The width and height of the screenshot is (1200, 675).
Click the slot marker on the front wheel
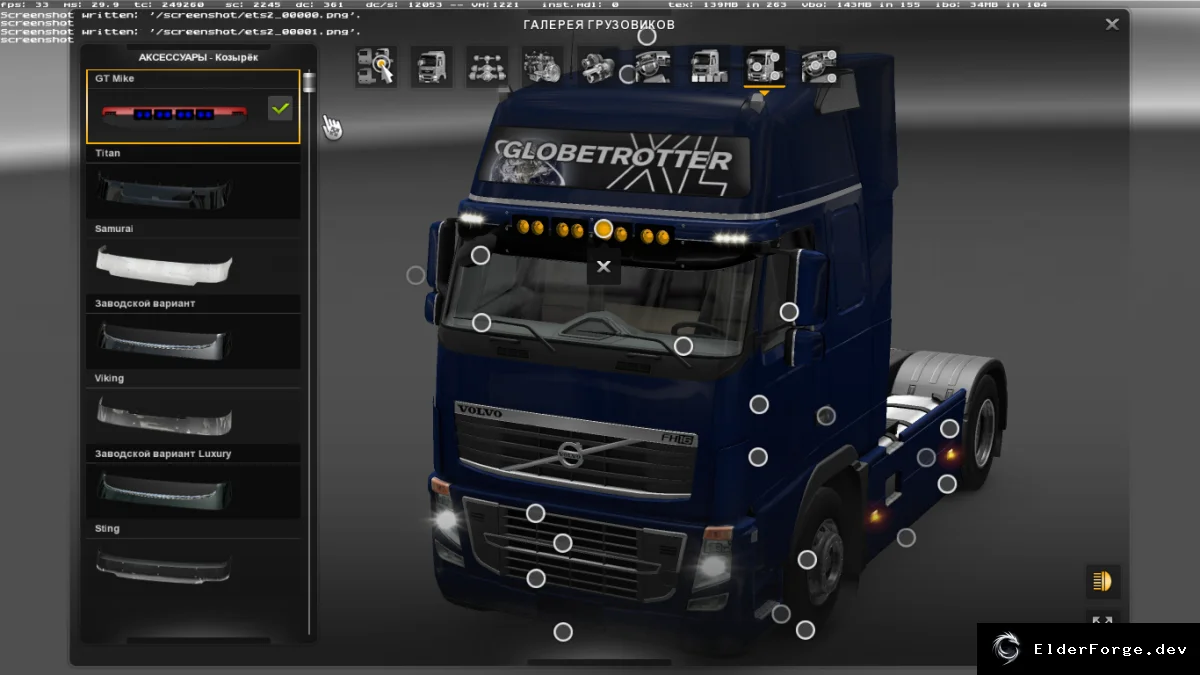807,559
